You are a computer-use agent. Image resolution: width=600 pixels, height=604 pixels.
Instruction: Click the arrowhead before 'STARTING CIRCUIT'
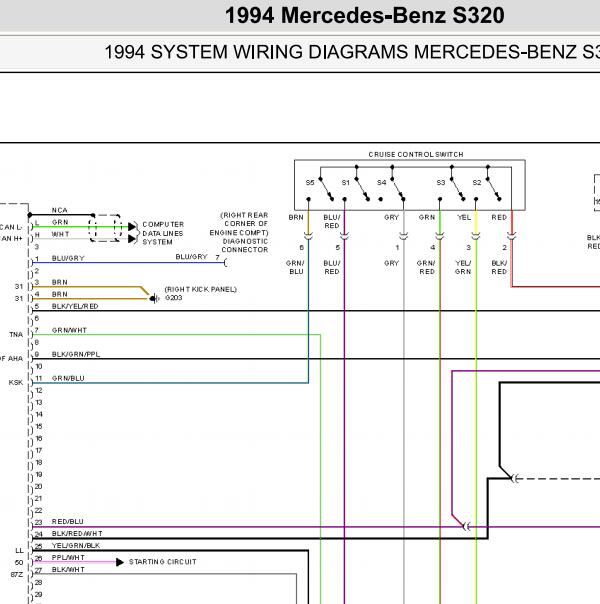(x=120, y=562)
